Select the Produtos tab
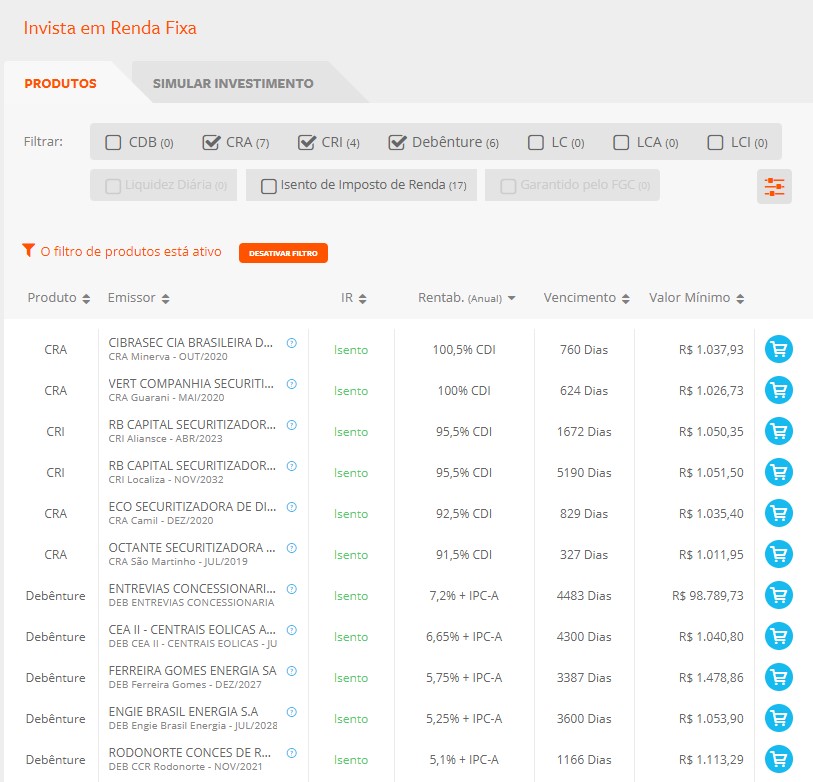813x782 pixels. tap(61, 84)
